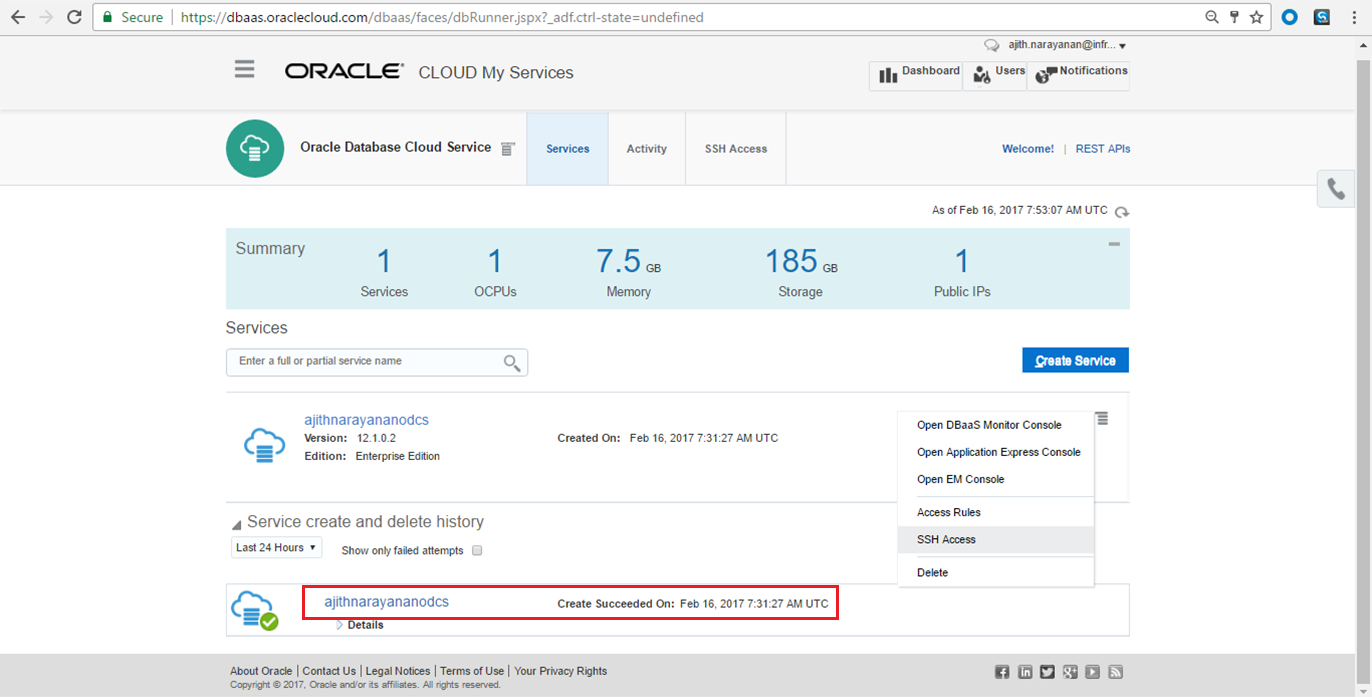The height and width of the screenshot is (697, 1372).
Task: Refresh the As of timestamp
Action: pos(1122,212)
